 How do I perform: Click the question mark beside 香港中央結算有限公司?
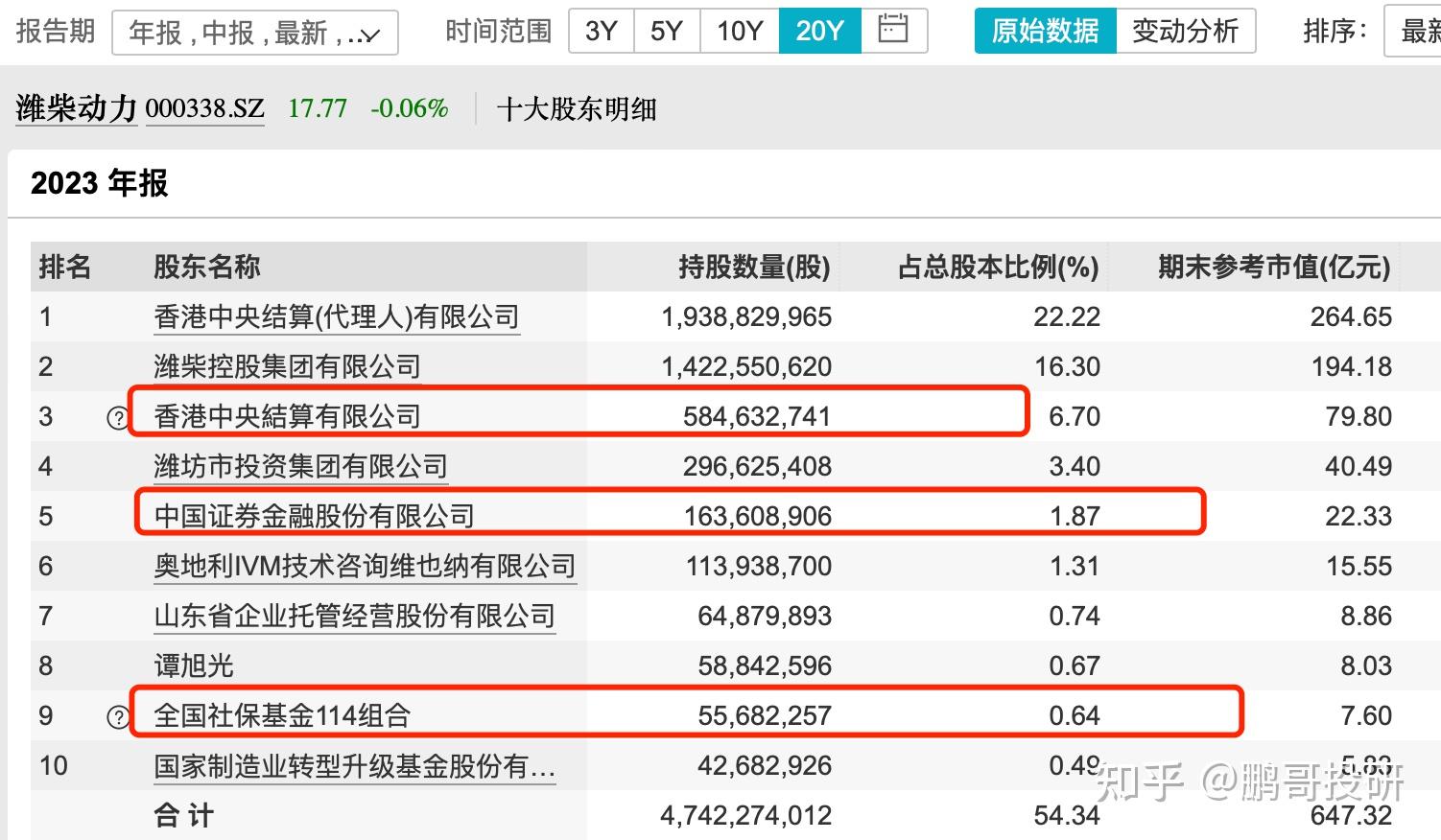tap(117, 416)
